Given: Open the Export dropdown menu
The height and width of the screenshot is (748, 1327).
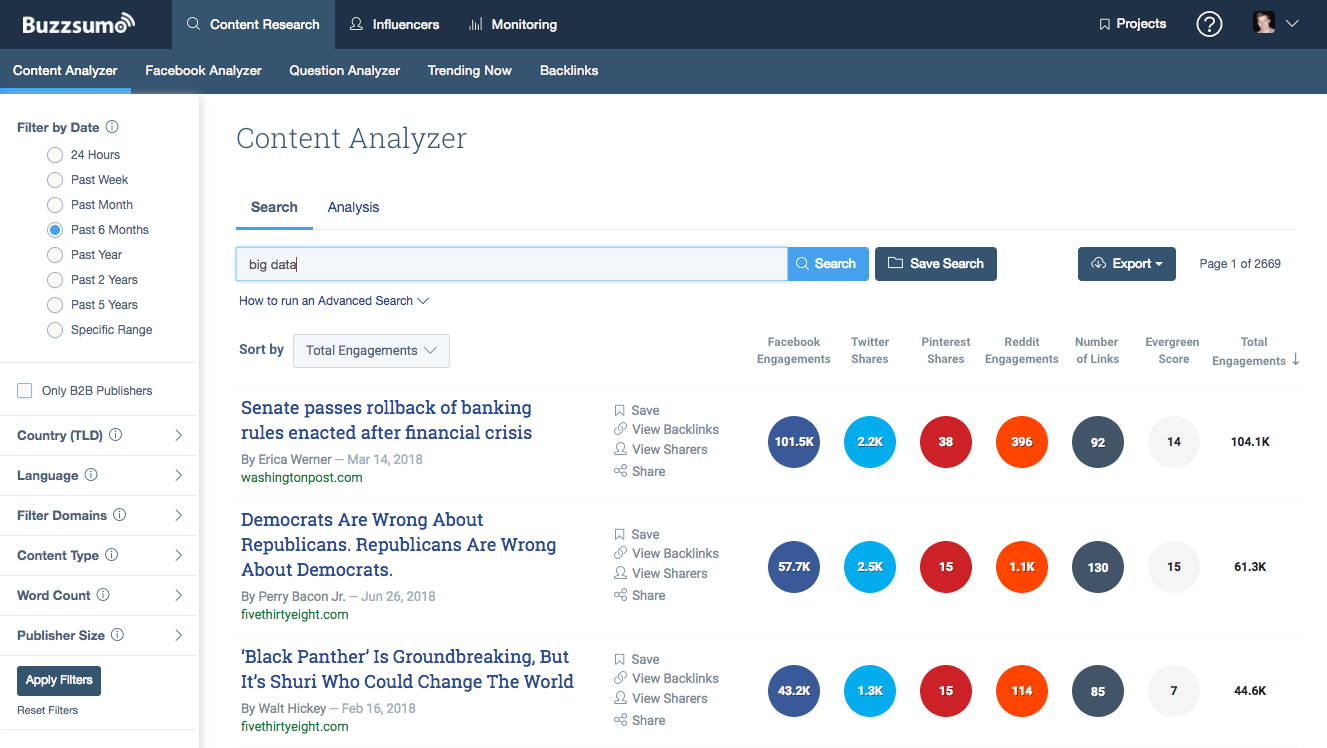Looking at the screenshot, I should click(x=1127, y=264).
